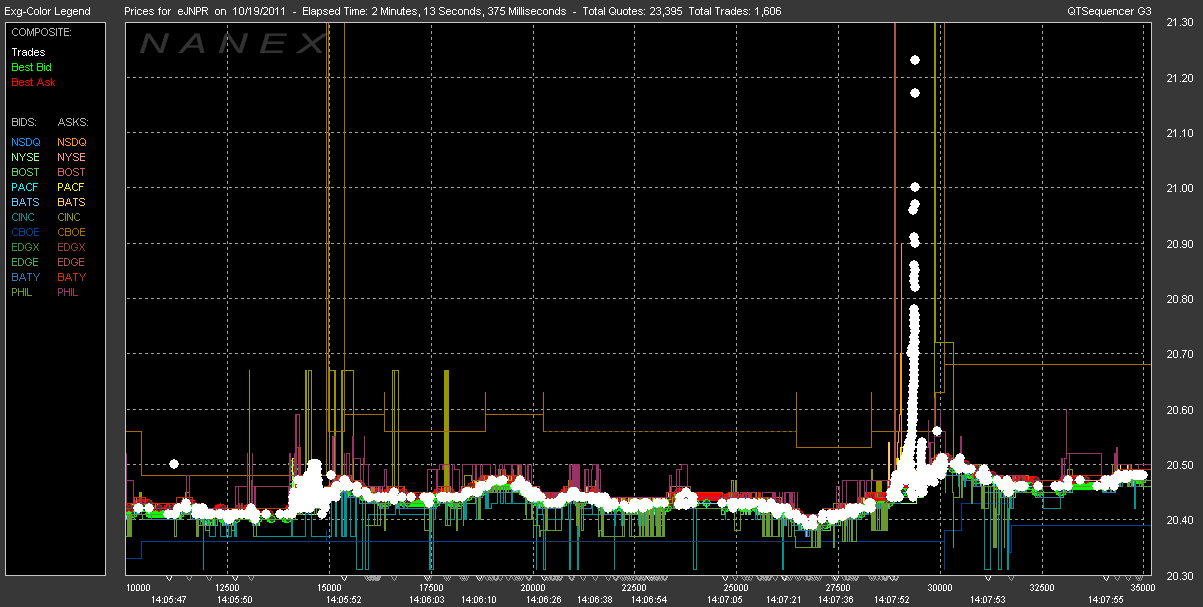Click the 20.90 price axis label
Viewport: 1203px width, 607px height.
(x=1179, y=244)
